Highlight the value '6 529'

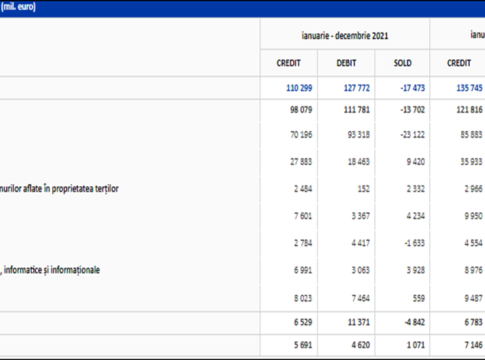303,322
